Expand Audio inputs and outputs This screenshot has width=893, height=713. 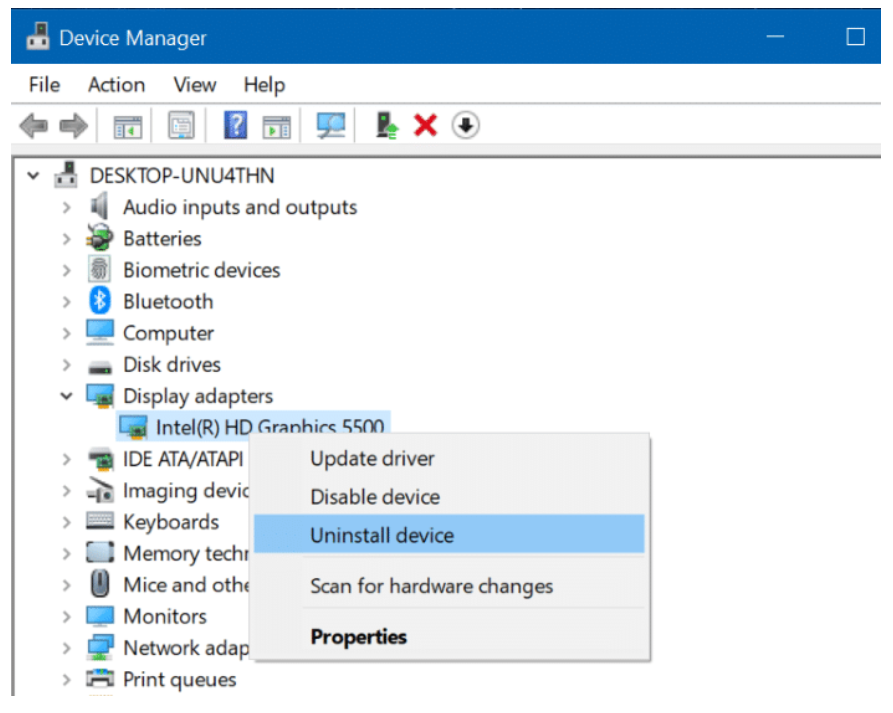point(67,207)
